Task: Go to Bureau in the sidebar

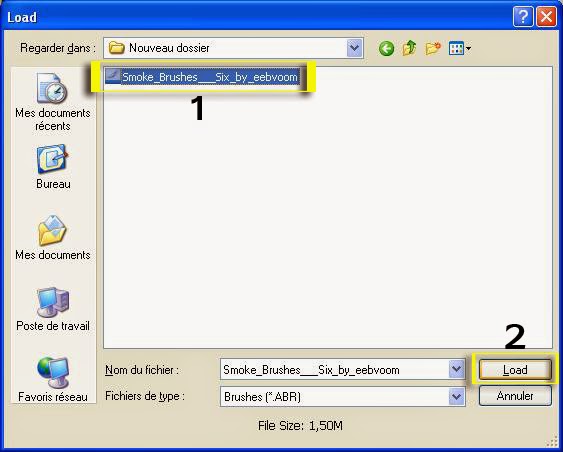Action: pyautogui.click(x=53, y=167)
